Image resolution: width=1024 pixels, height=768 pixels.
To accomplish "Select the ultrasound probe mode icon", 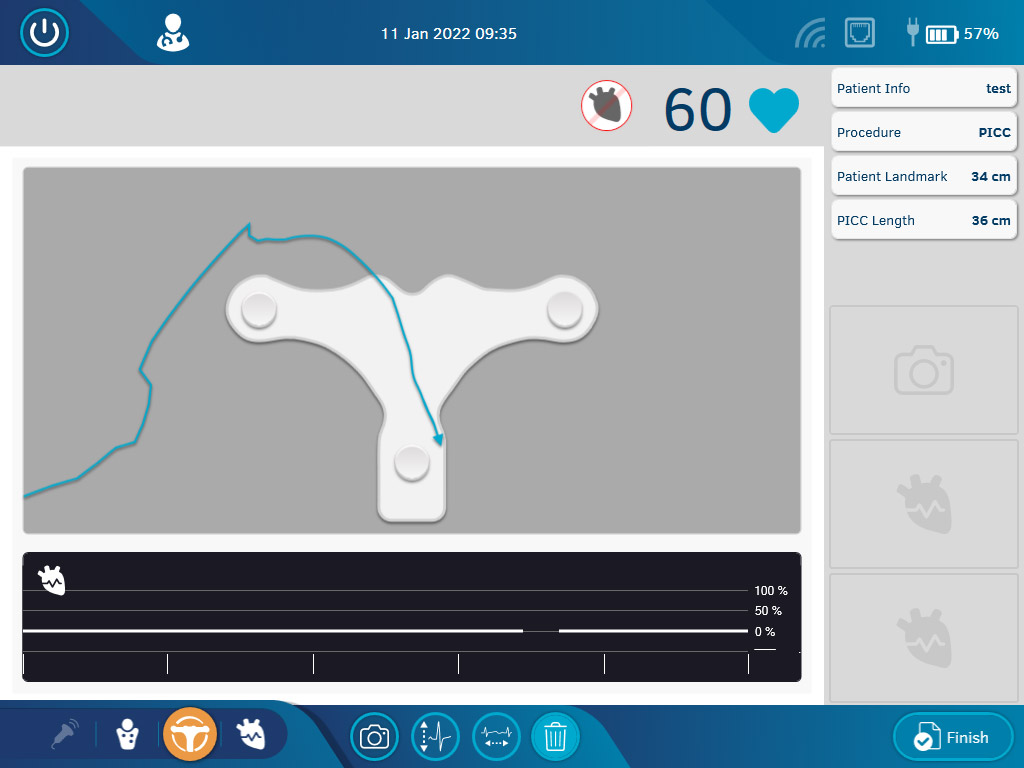I will pos(66,735).
